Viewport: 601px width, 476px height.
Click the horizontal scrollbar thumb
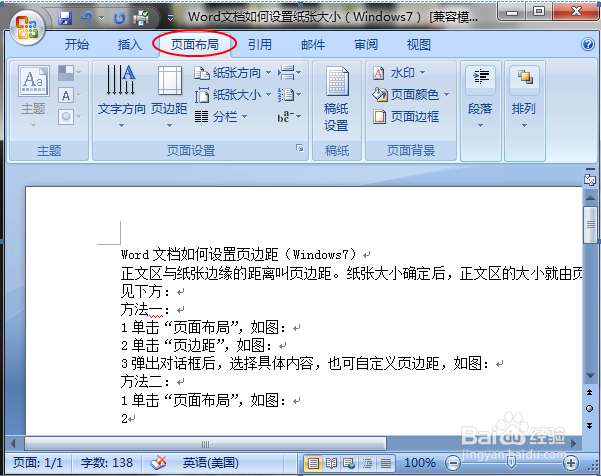(205, 444)
